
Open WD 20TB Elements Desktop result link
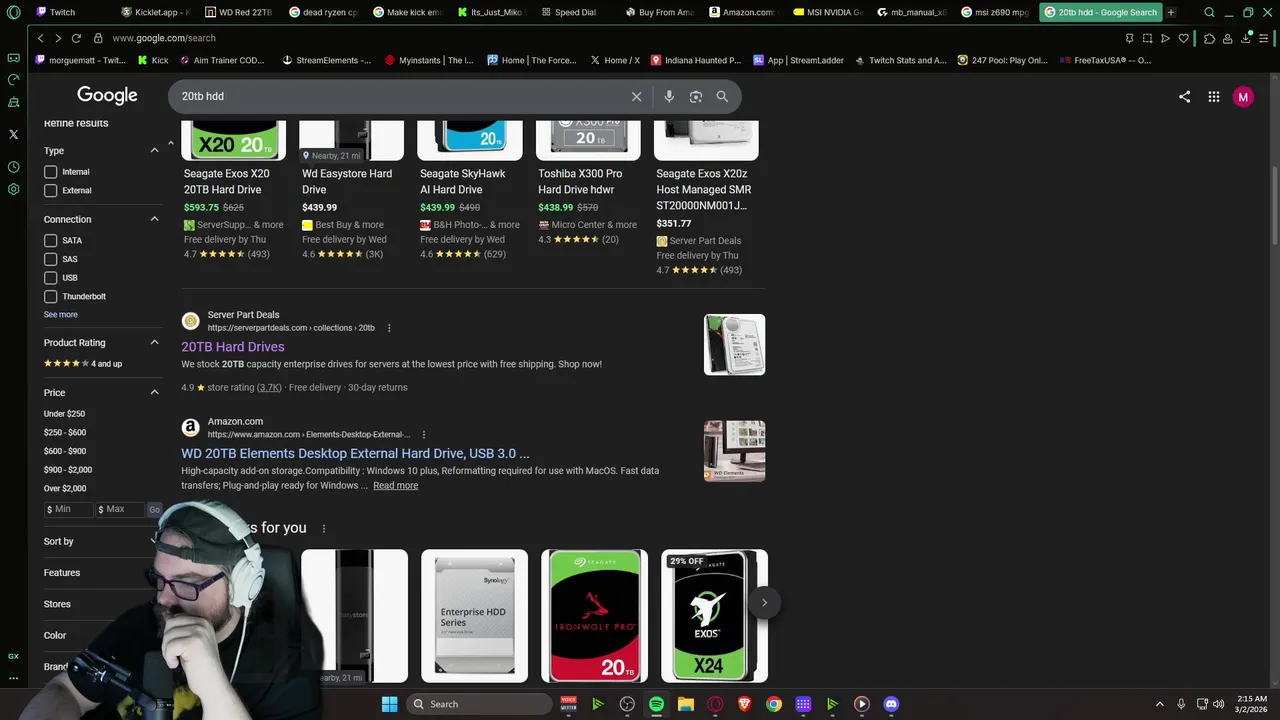point(355,454)
